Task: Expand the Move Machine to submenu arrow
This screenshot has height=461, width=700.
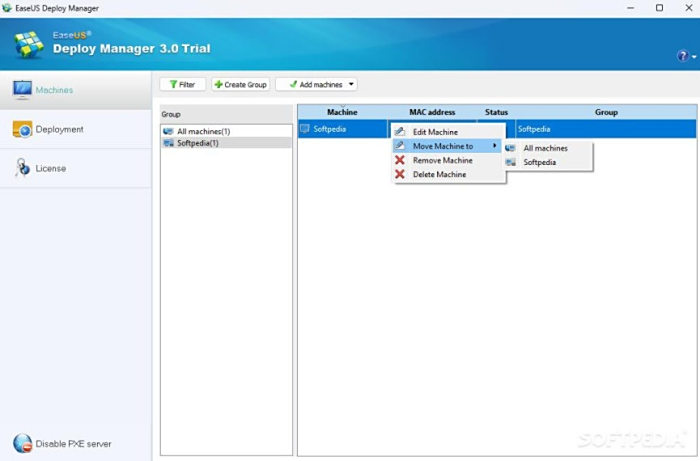Action: click(x=494, y=146)
